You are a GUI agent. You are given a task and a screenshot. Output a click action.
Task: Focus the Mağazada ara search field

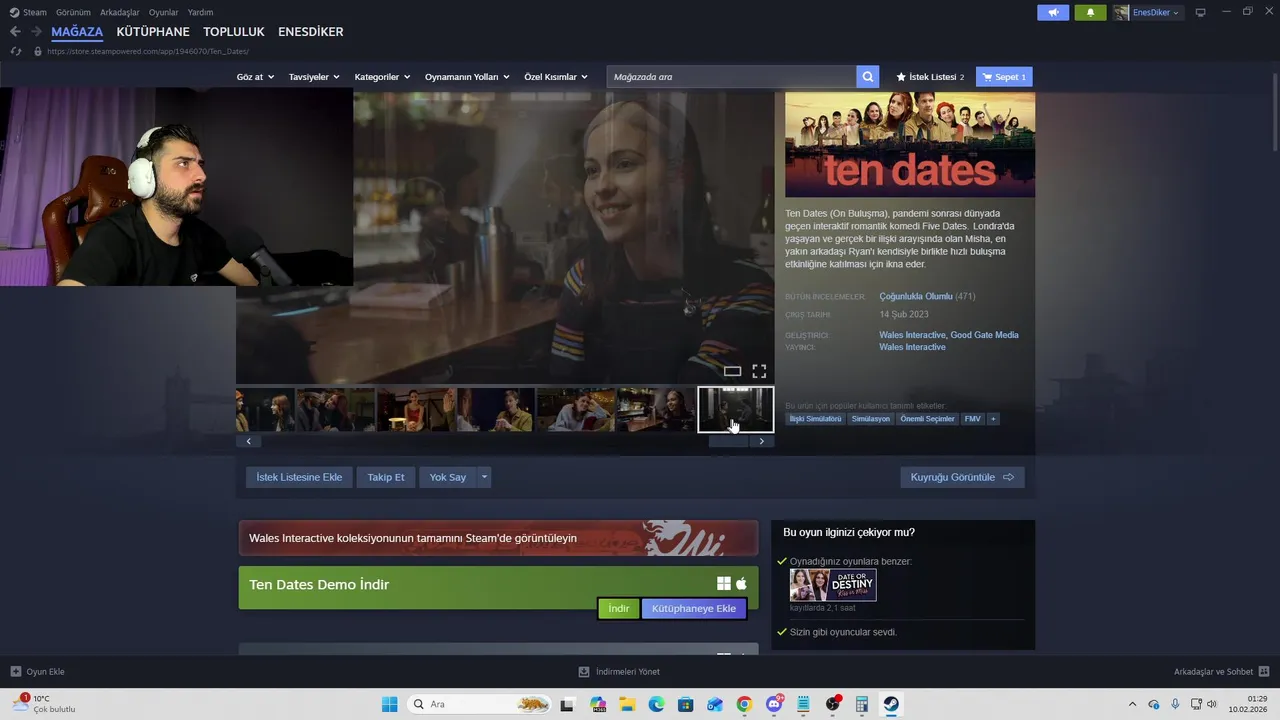731,77
